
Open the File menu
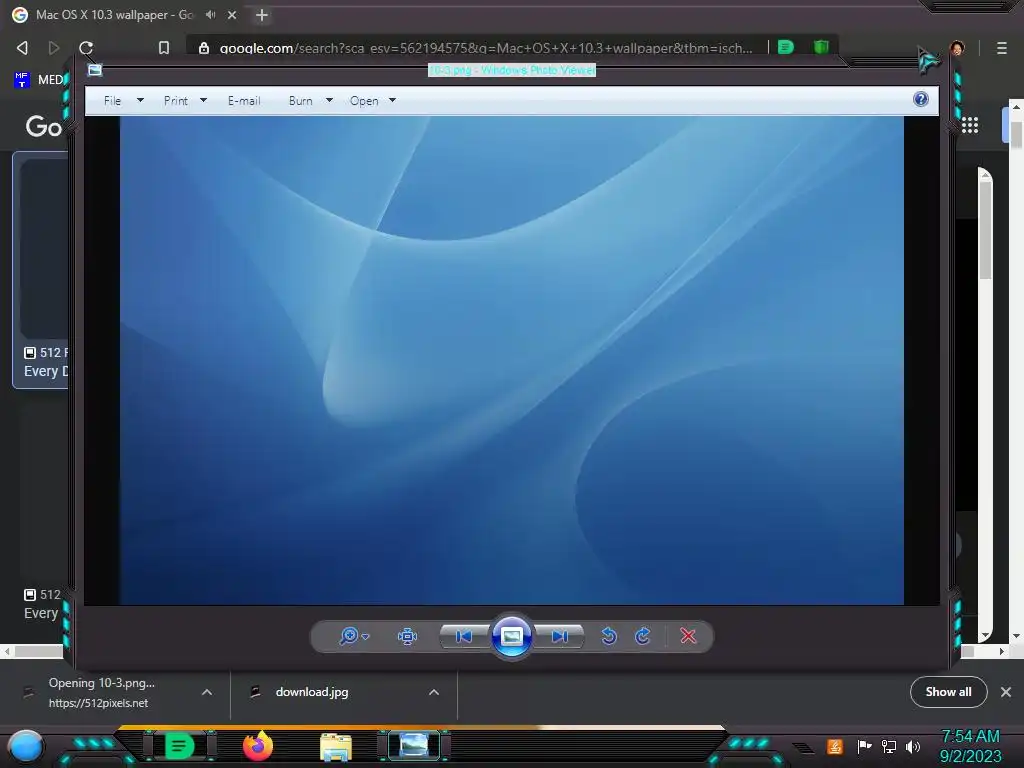point(112,101)
